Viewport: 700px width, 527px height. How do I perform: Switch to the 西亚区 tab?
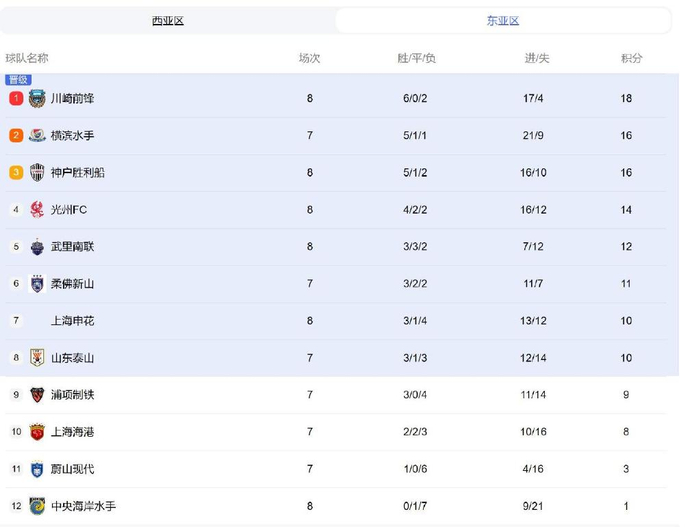pos(168,21)
